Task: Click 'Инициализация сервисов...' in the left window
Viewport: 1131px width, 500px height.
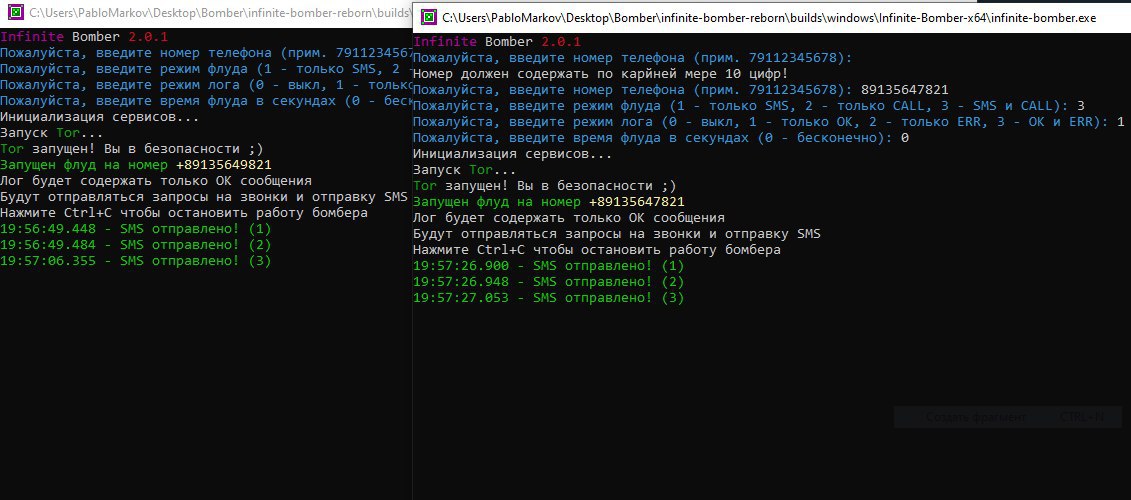Action: point(100,117)
